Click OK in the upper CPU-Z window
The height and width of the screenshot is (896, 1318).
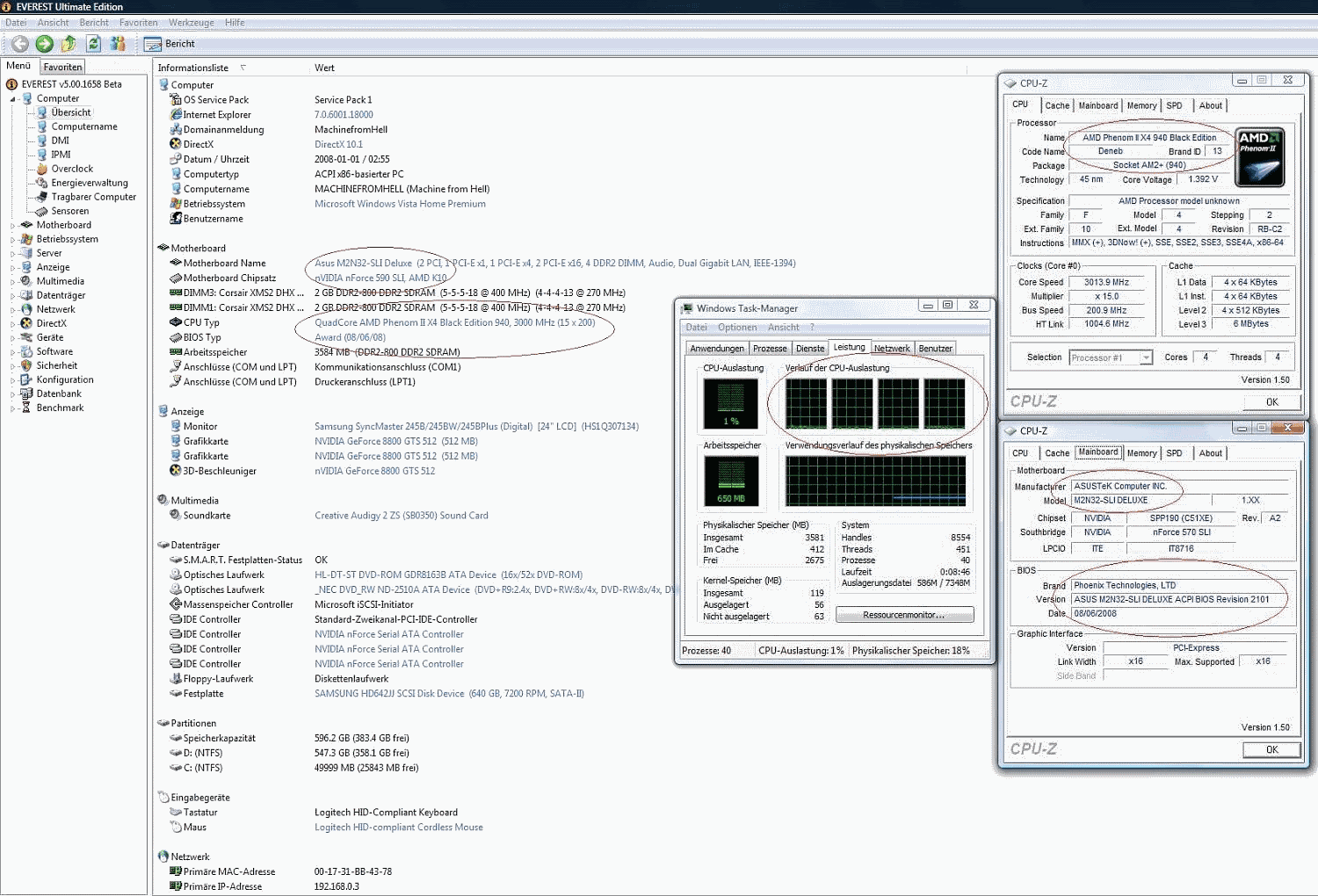(x=1271, y=402)
